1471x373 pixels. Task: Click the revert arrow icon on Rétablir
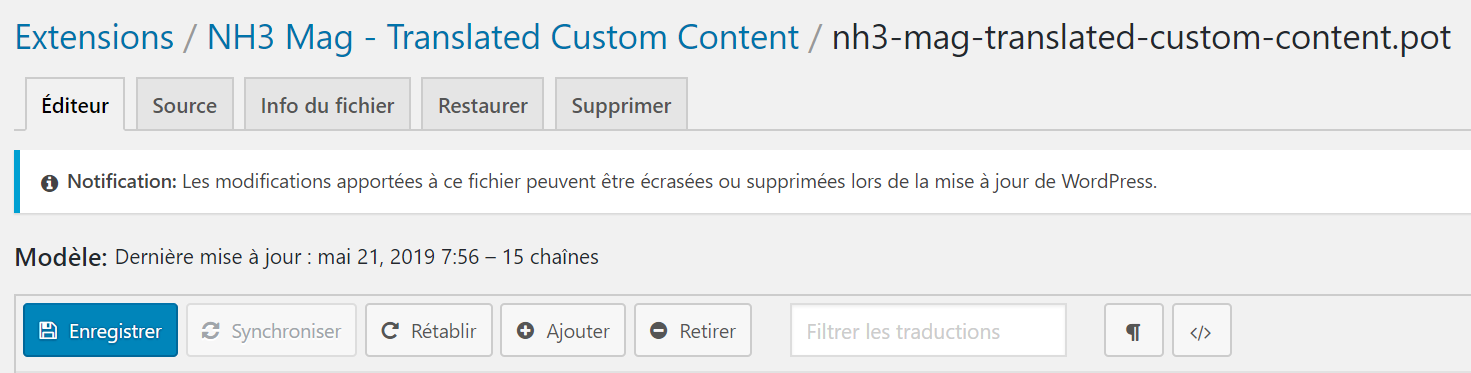tap(391, 331)
